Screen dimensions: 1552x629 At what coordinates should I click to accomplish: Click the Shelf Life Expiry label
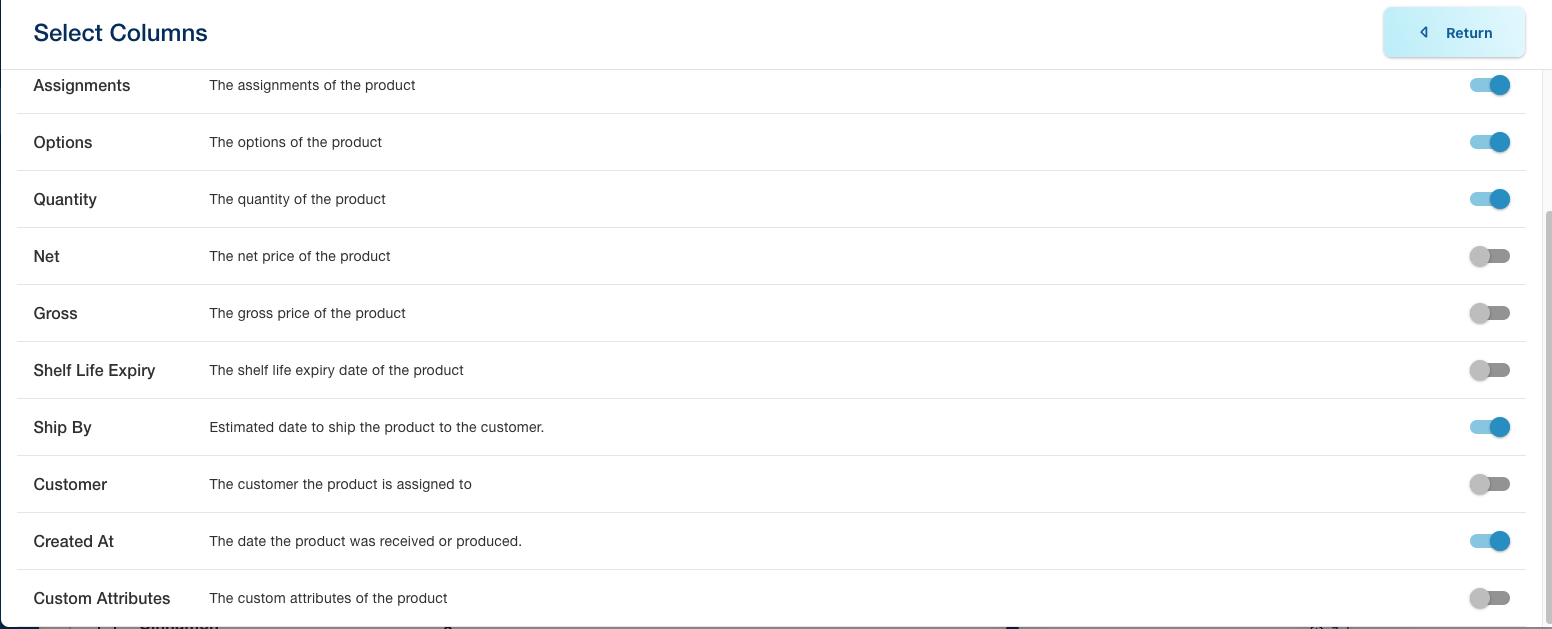tap(94, 371)
